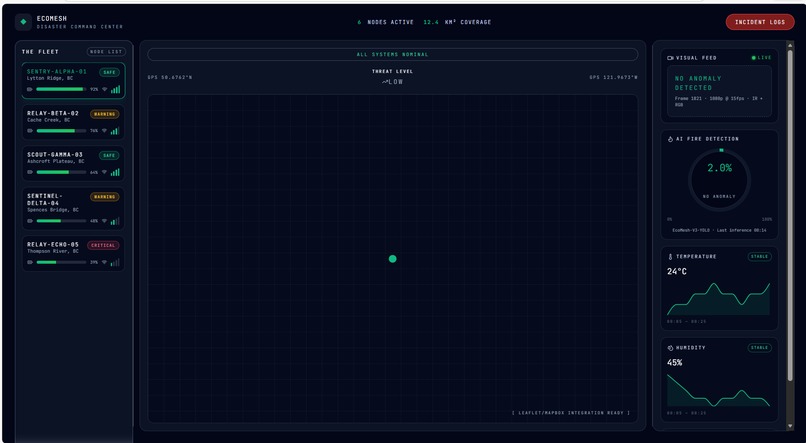
Task: Click battery icon of RELAY-BETA-02
Action: click(30, 131)
